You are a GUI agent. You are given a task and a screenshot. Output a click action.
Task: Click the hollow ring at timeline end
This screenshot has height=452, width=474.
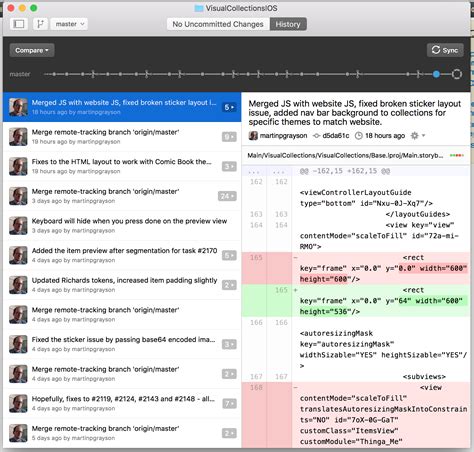tap(457, 74)
